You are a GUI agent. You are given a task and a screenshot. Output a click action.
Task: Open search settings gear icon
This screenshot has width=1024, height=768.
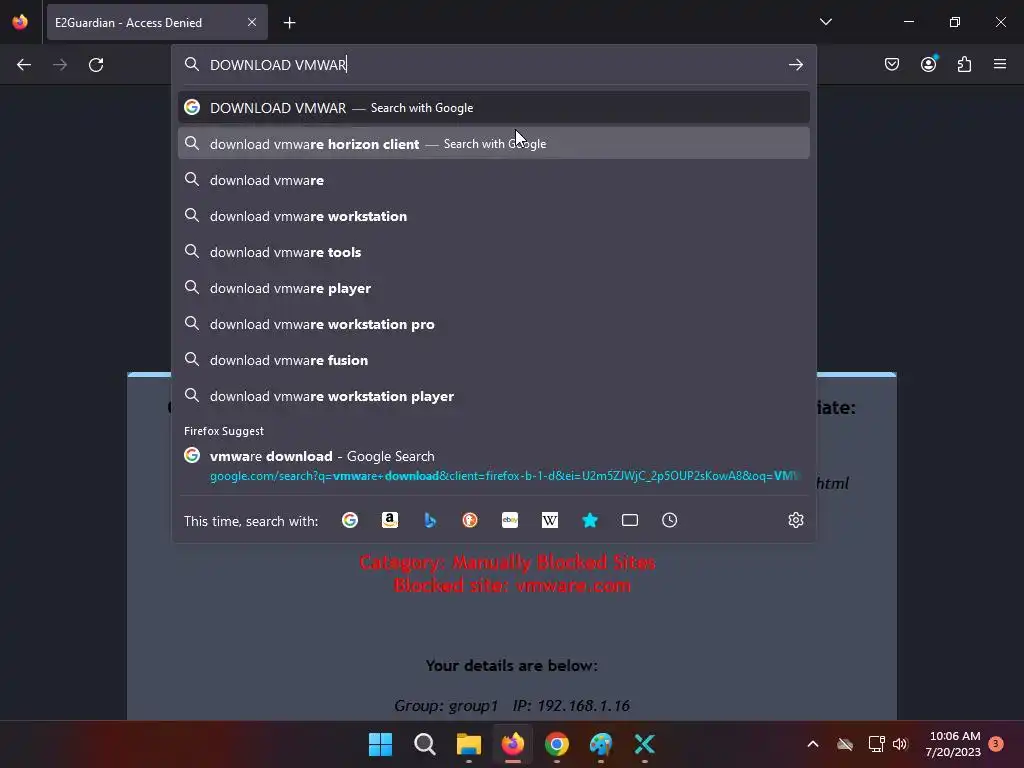pyautogui.click(x=795, y=520)
